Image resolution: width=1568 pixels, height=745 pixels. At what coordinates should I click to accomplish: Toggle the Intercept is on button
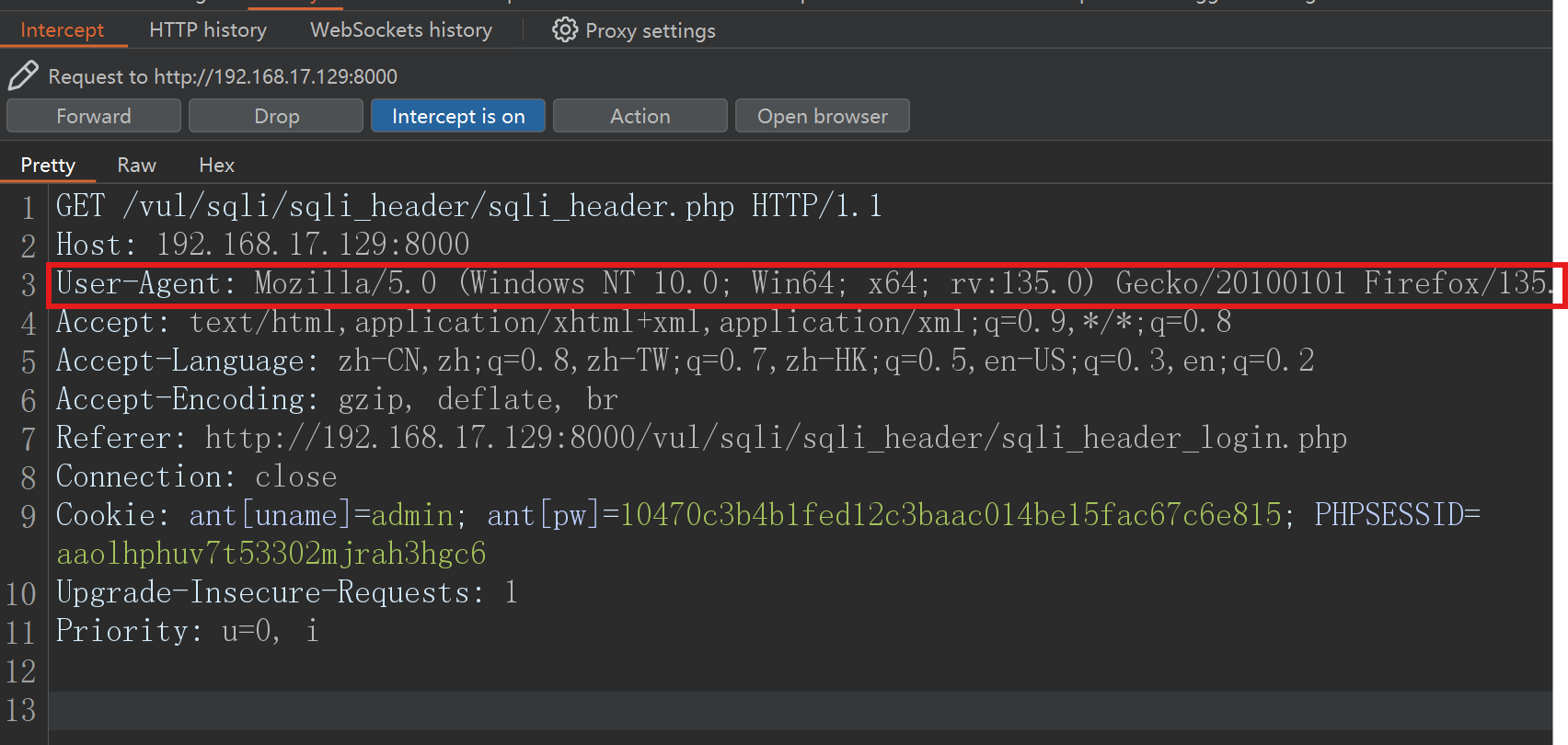(x=457, y=117)
